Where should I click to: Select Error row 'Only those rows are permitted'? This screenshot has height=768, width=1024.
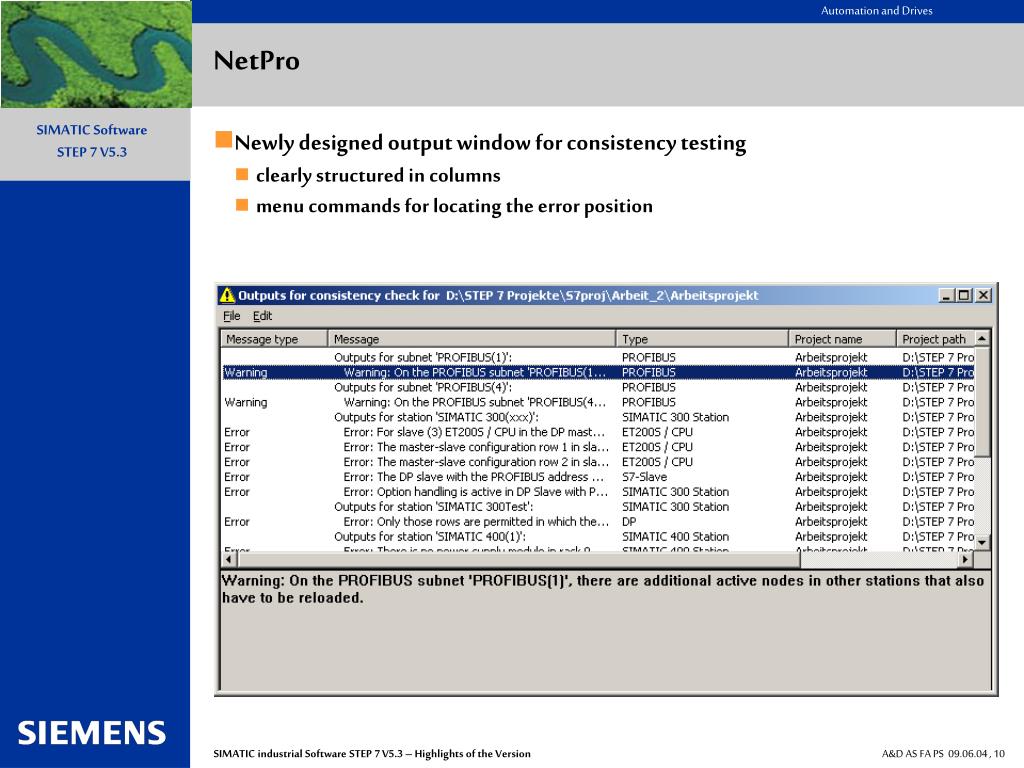598,522
